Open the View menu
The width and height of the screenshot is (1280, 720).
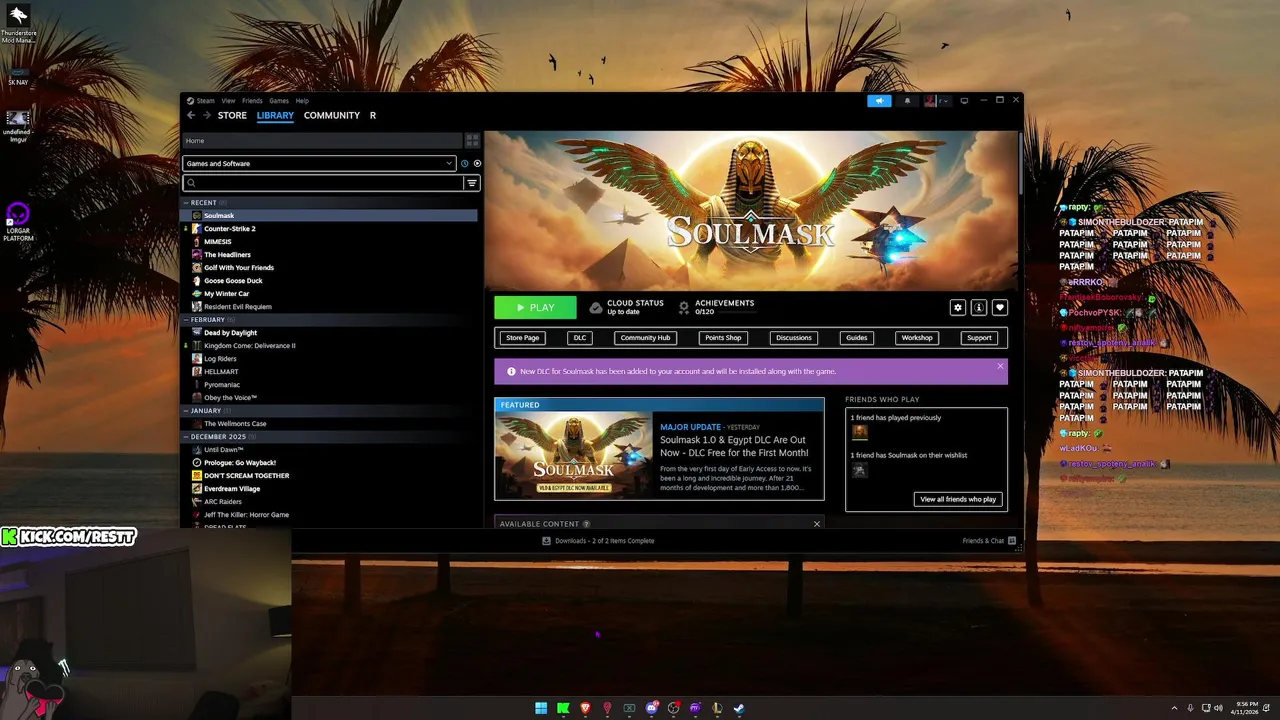point(228,101)
